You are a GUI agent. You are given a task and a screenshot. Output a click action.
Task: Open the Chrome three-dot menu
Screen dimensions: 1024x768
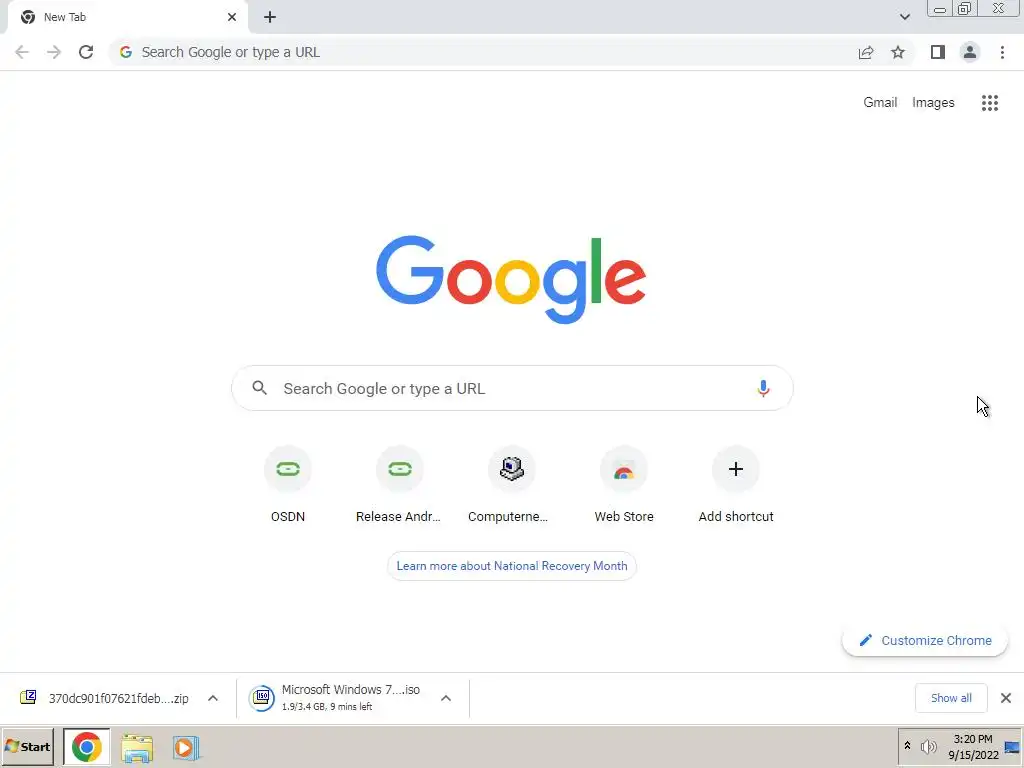[x=1002, y=52]
